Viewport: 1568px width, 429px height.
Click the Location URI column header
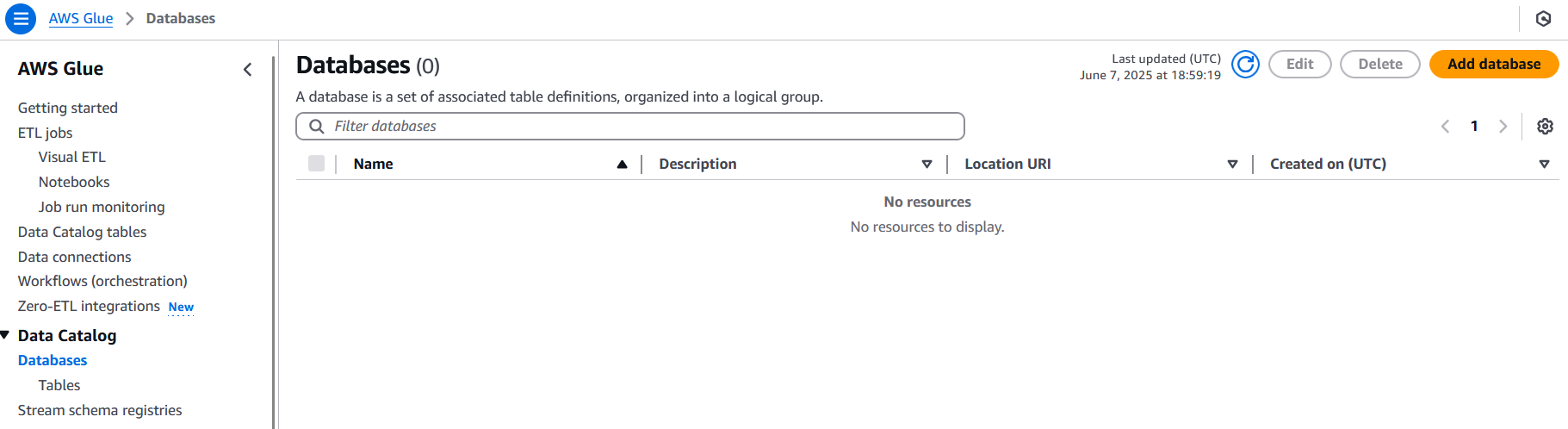click(x=1008, y=164)
